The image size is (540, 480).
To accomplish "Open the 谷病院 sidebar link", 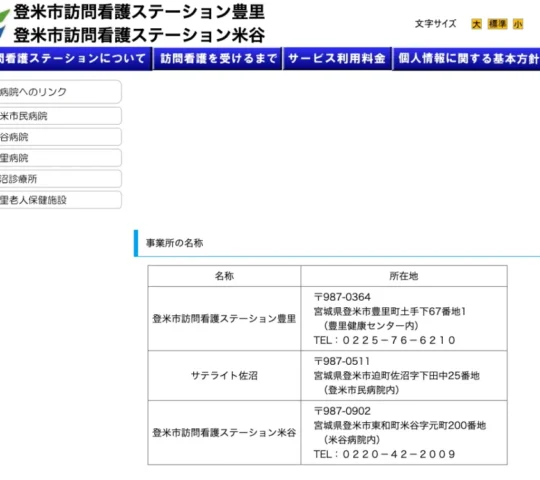I will click(60, 137).
